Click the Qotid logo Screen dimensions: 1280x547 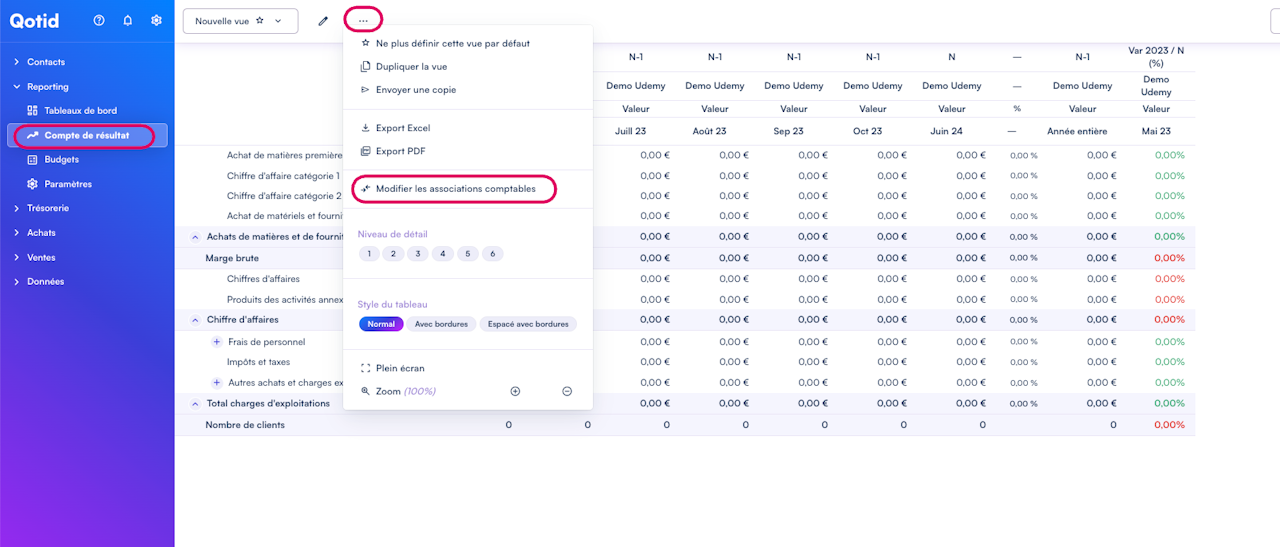(x=35, y=20)
